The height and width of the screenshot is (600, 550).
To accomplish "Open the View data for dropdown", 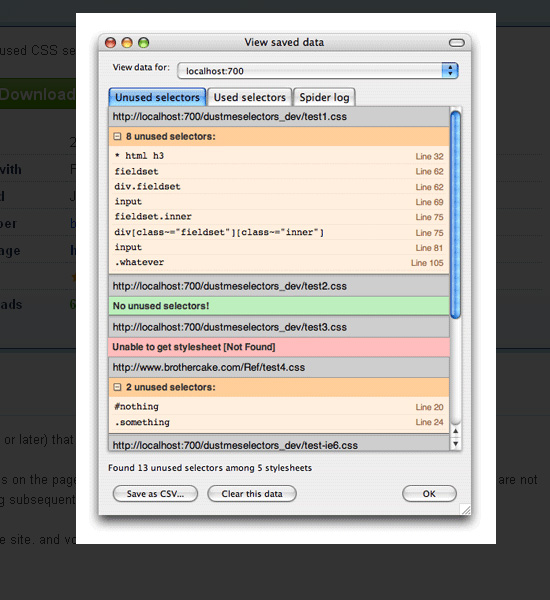I will click(x=318, y=71).
